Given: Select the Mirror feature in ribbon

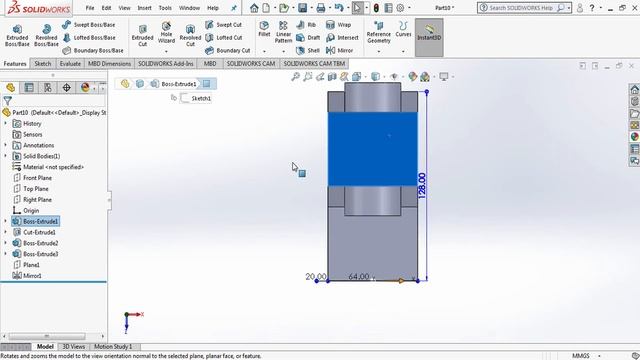Looking at the screenshot, I should pyautogui.click(x=339, y=51).
